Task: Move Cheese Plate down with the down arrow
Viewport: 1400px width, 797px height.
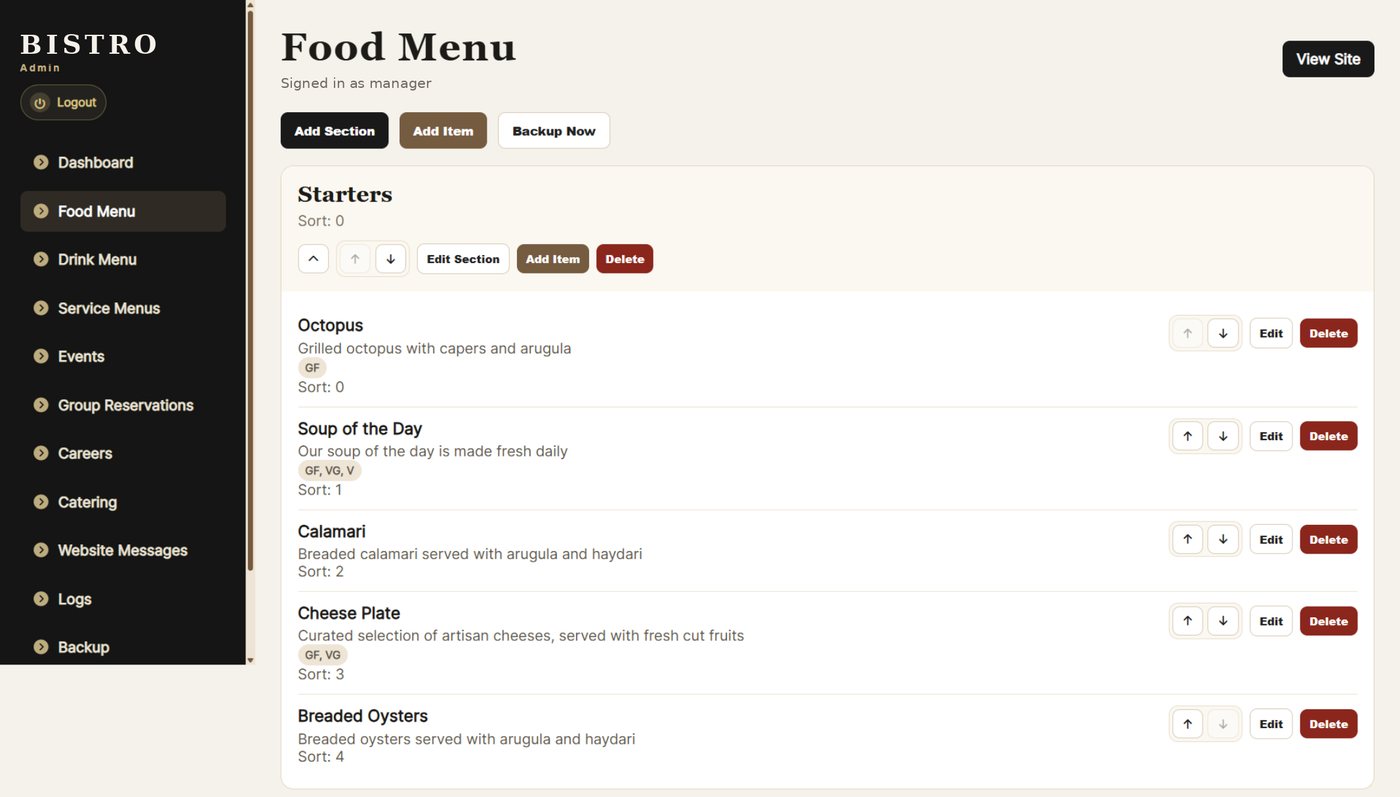Action: coord(1223,621)
